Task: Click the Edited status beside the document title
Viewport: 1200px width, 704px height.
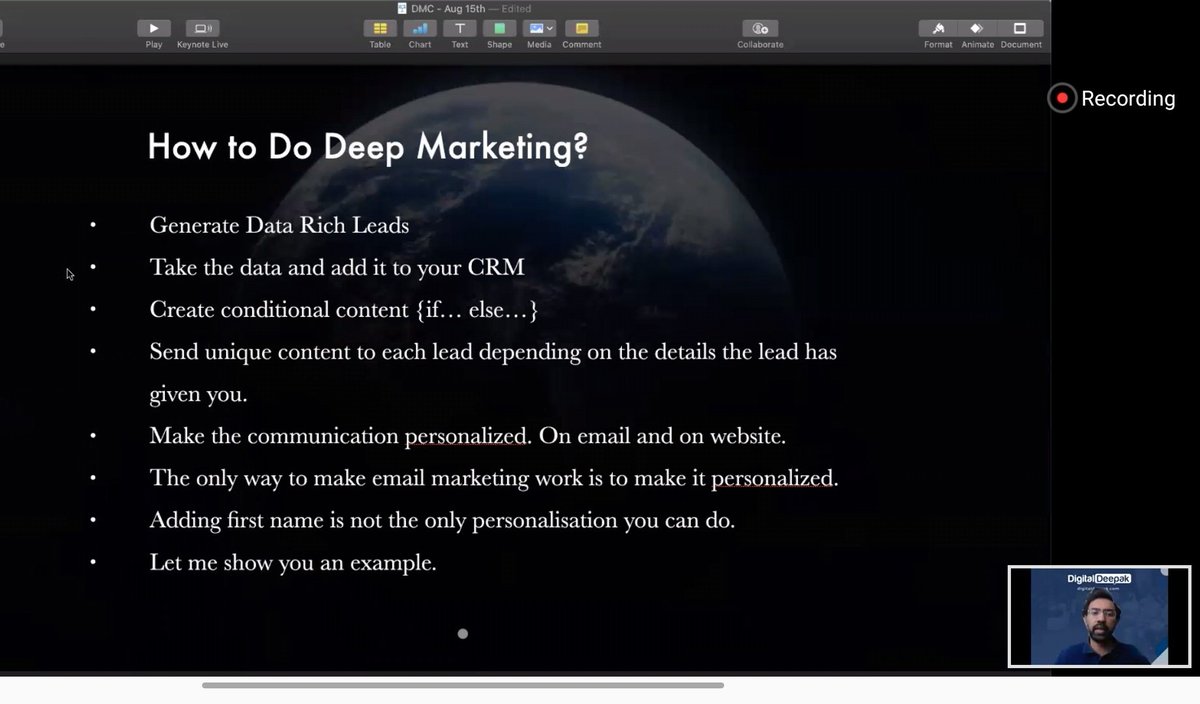Action: coord(516,8)
